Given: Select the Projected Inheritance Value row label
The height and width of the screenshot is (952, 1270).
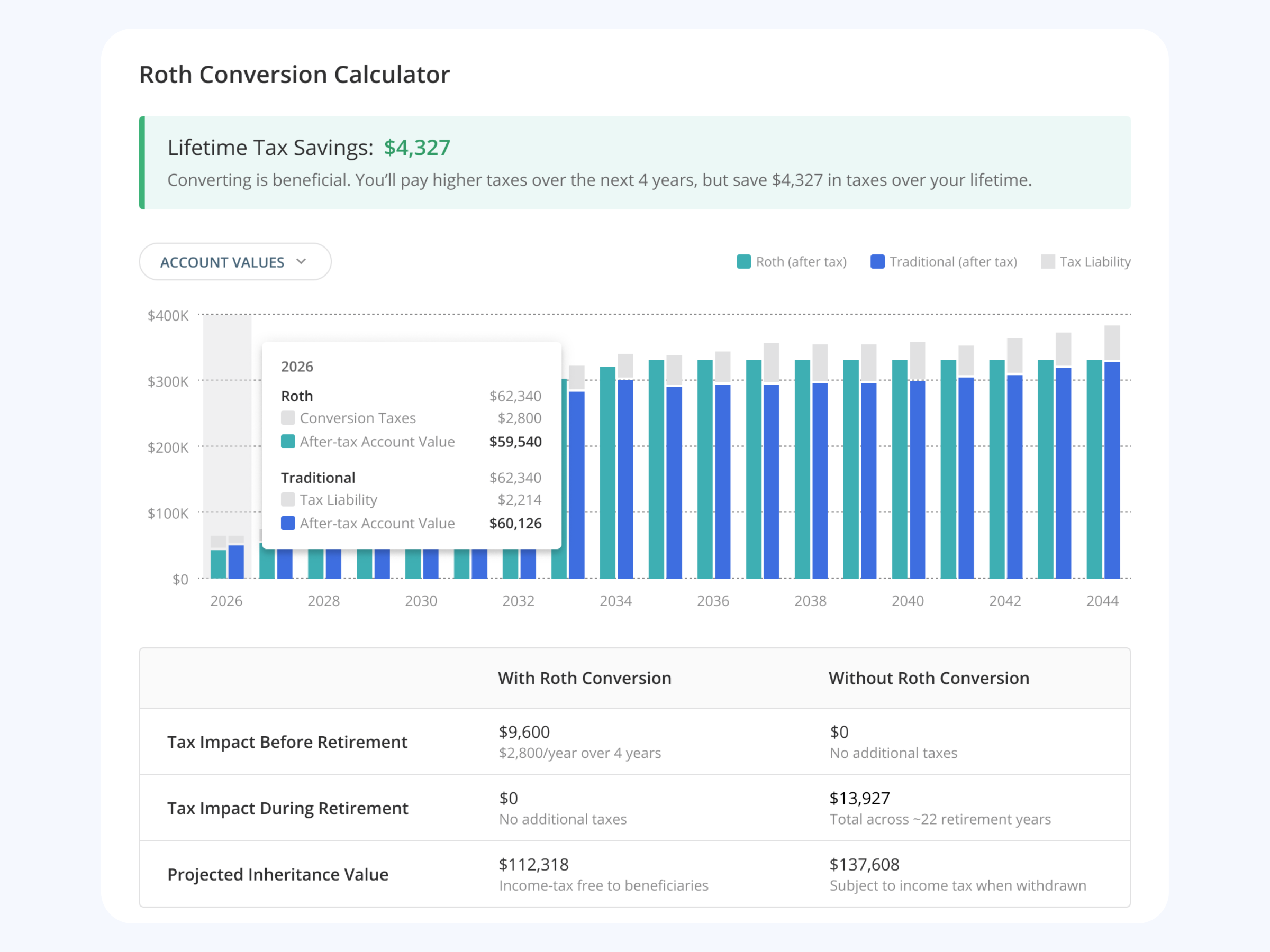Looking at the screenshot, I should (278, 874).
